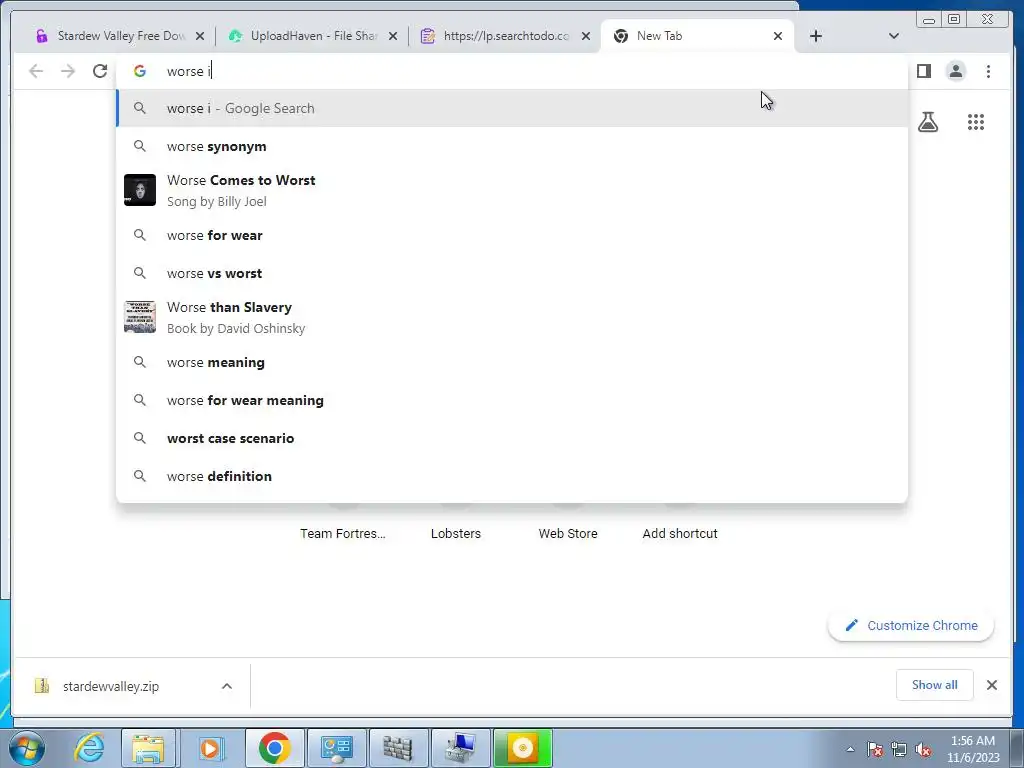Close the Stardew Valley tab
Viewport: 1024px width, 768px height.
coord(200,37)
